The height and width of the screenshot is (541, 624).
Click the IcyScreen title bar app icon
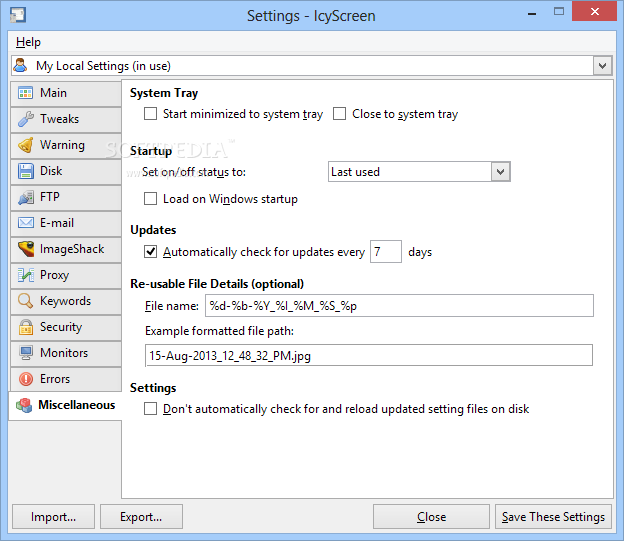pyautogui.click(x=18, y=15)
